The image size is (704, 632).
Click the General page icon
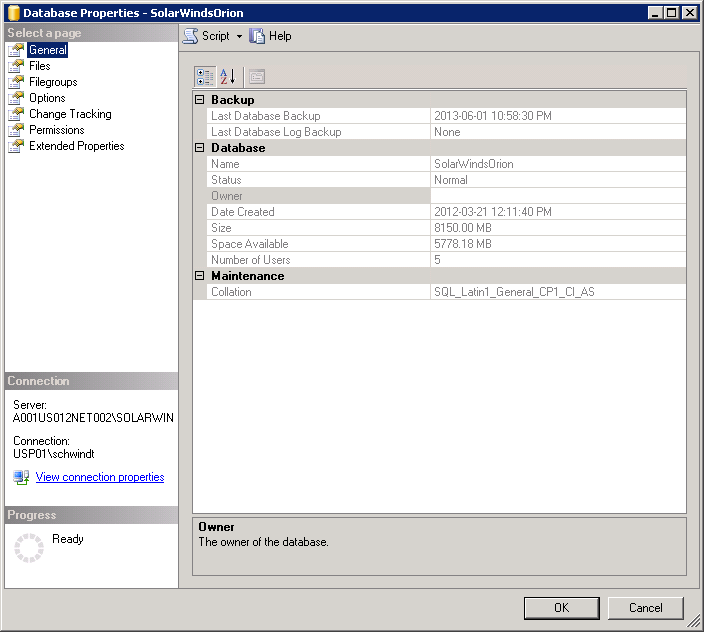16,50
